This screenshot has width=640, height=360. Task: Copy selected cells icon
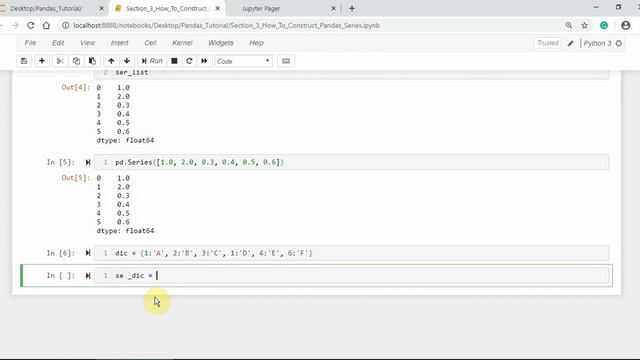point(76,61)
